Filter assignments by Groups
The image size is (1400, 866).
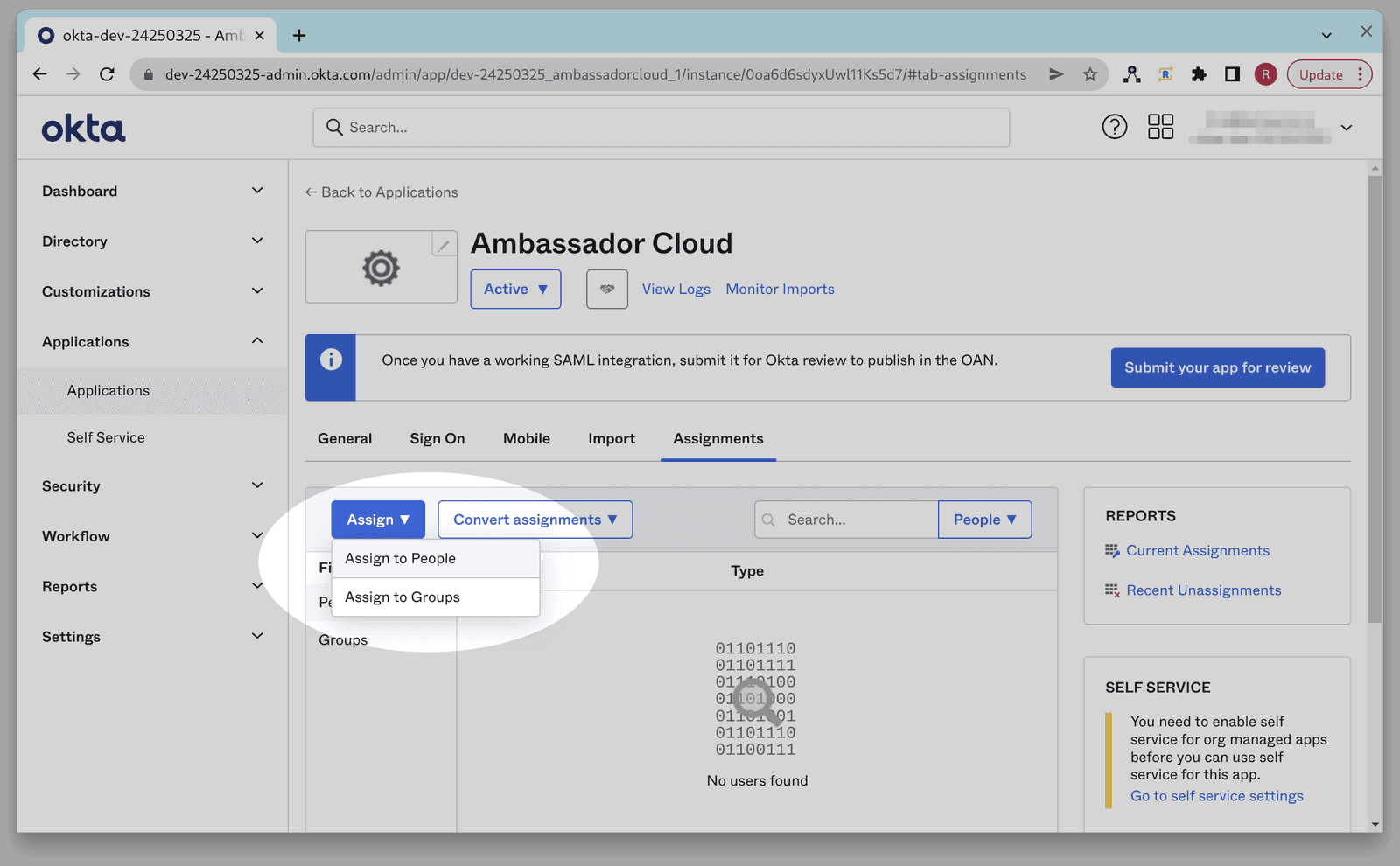pos(343,639)
